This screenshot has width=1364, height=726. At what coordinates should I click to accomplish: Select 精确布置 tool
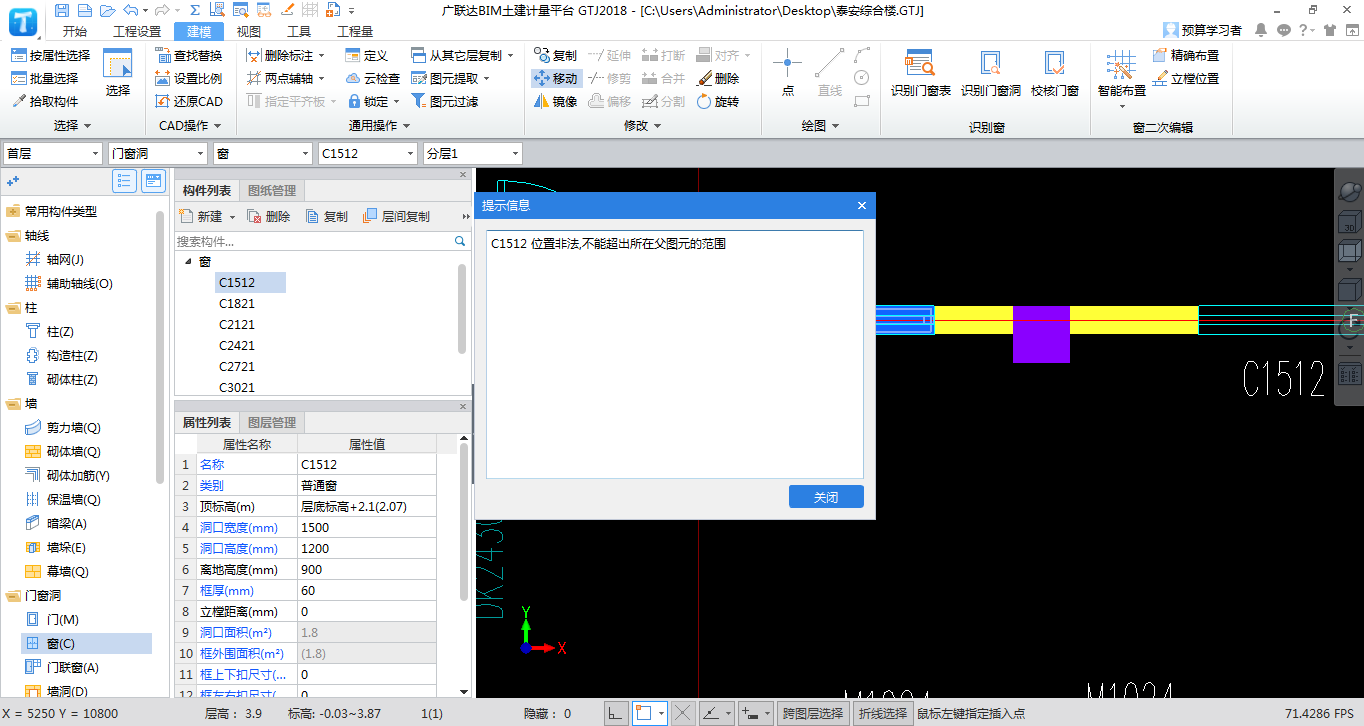pos(1186,55)
